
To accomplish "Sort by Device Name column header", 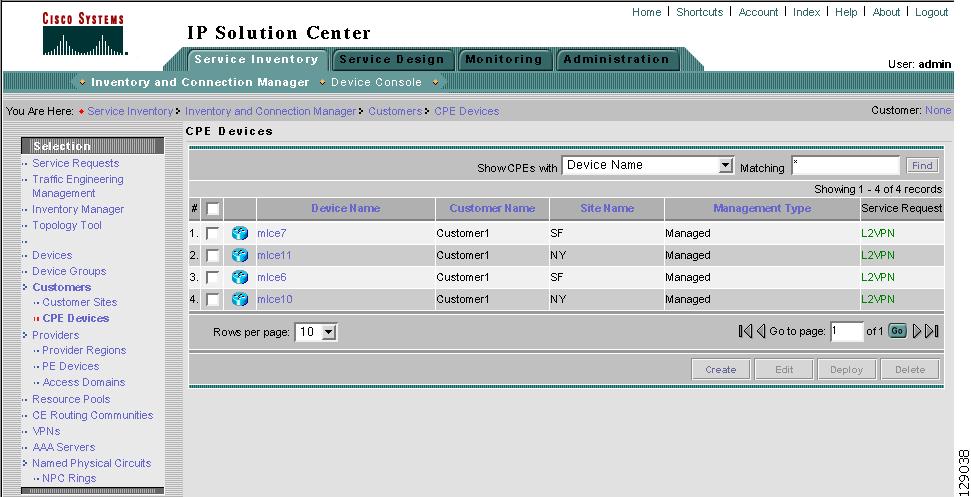I will point(346,209).
